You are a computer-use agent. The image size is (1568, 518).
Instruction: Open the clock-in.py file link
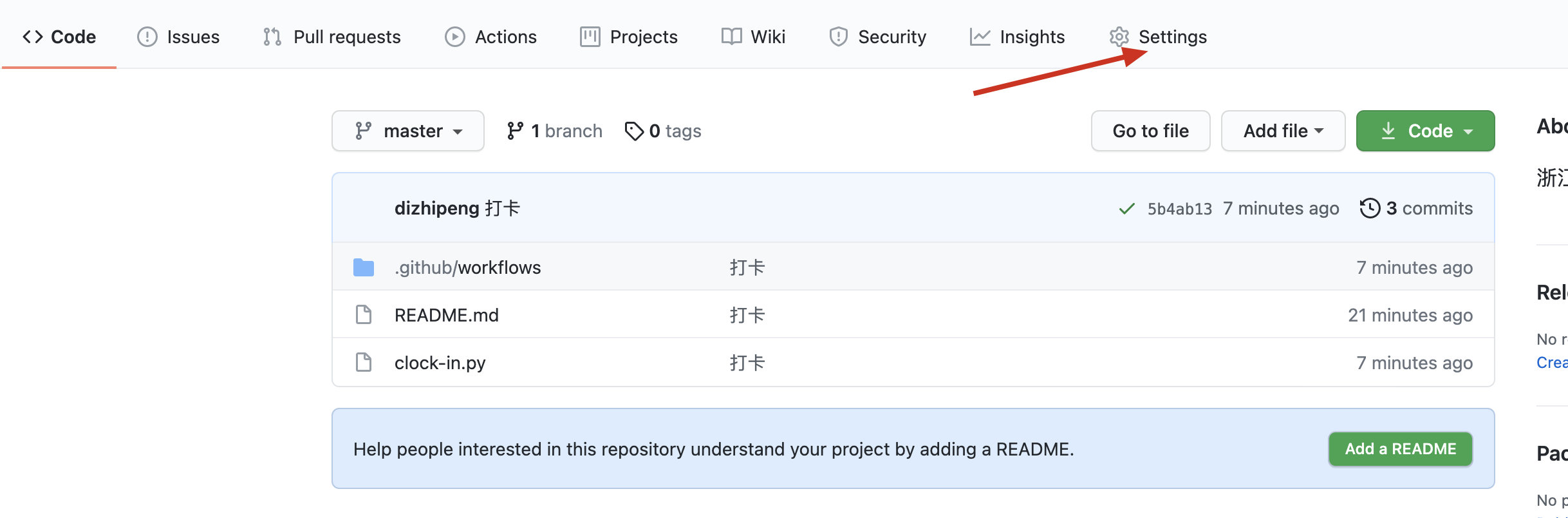tap(440, 363)
